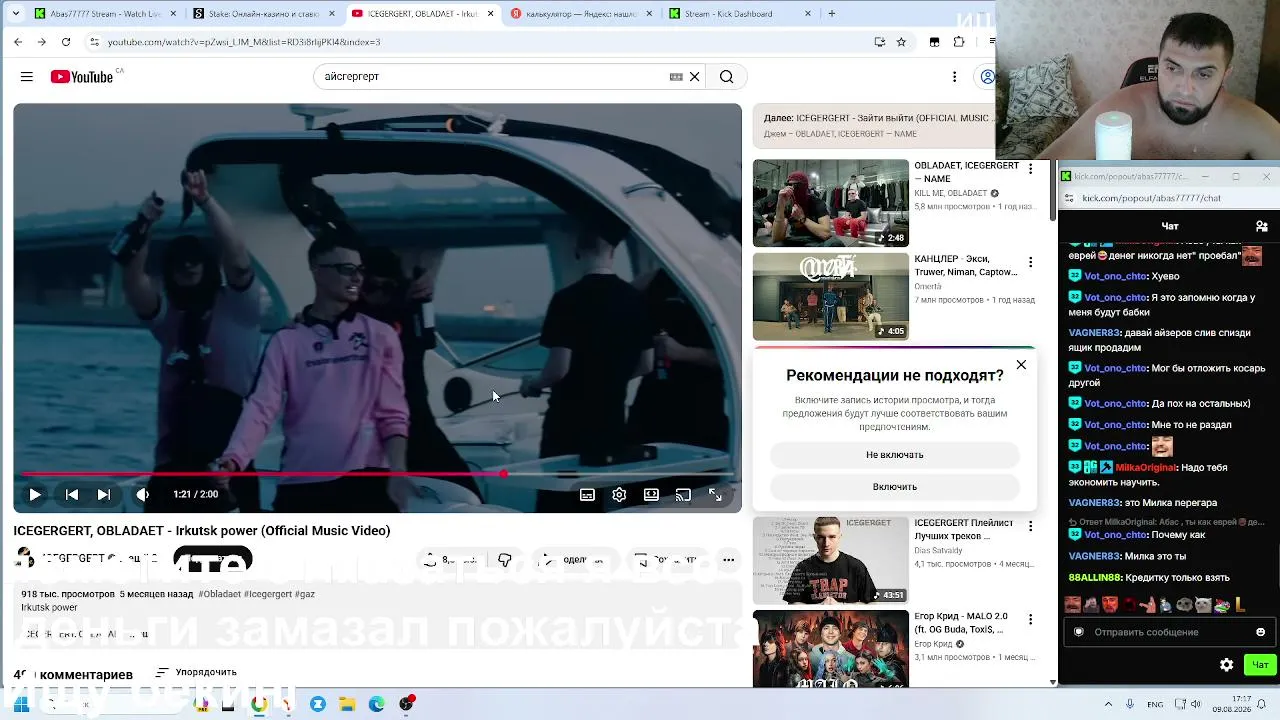Click the install-app icon in address bar
The image size is (1280, 720).
point(879,42)
